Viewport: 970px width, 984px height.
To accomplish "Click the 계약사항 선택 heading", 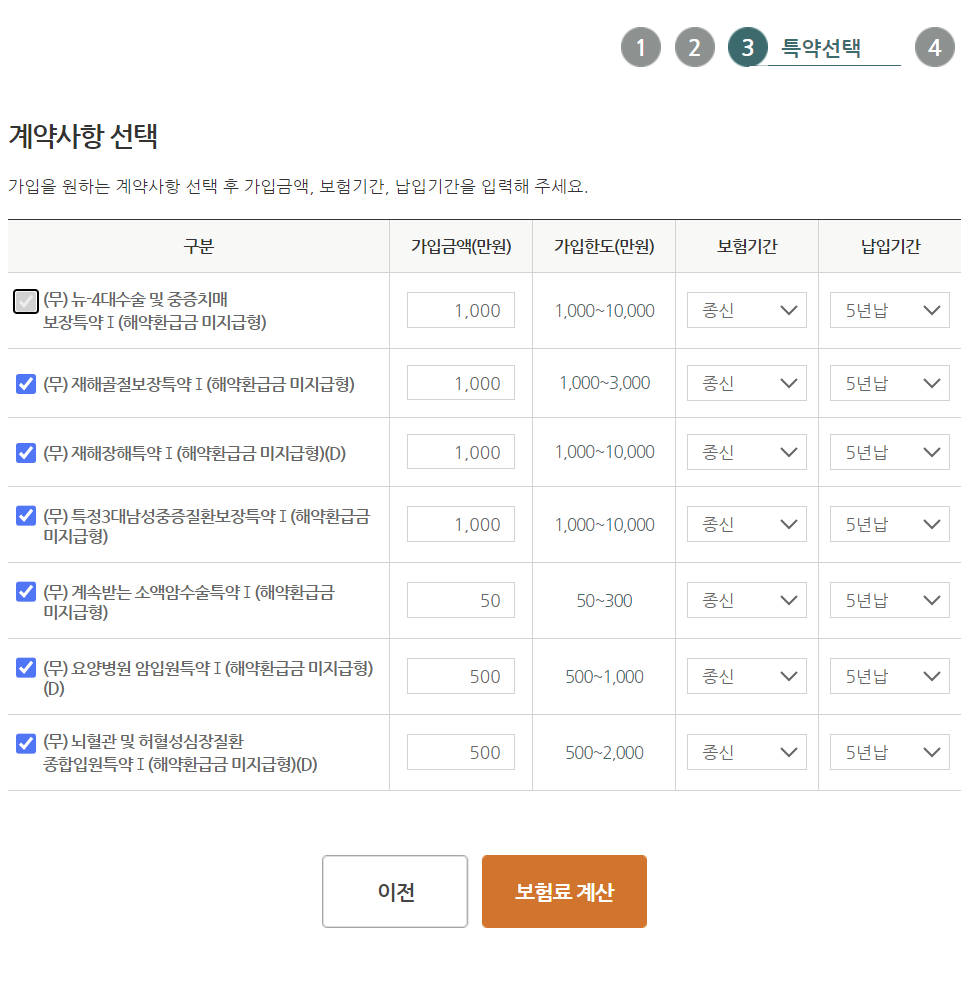I will pos(83,136).
